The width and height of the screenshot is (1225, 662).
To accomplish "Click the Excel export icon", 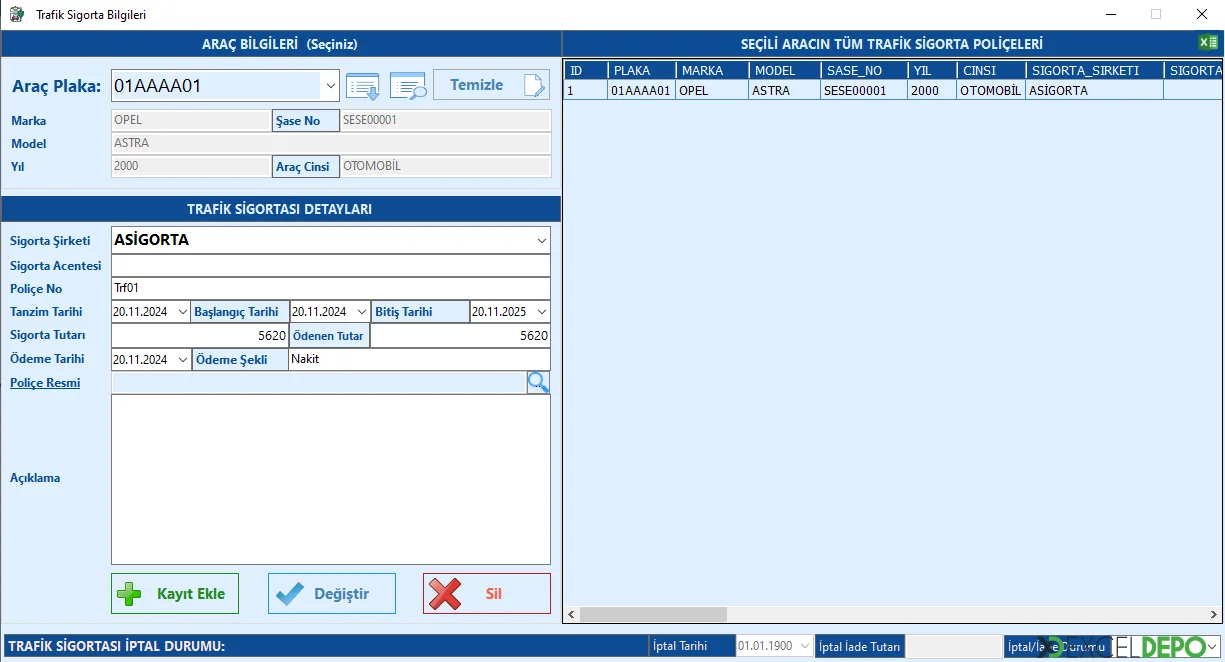I will (x=1208, y=43).
